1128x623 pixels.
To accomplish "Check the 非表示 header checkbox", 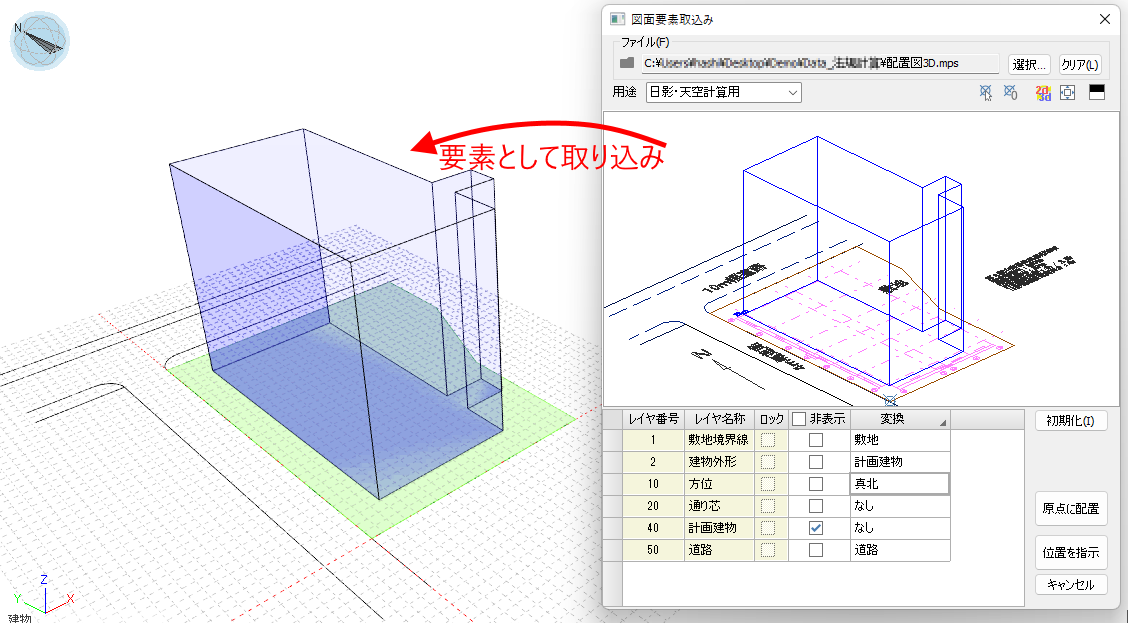I will click(x=799, y=419).
